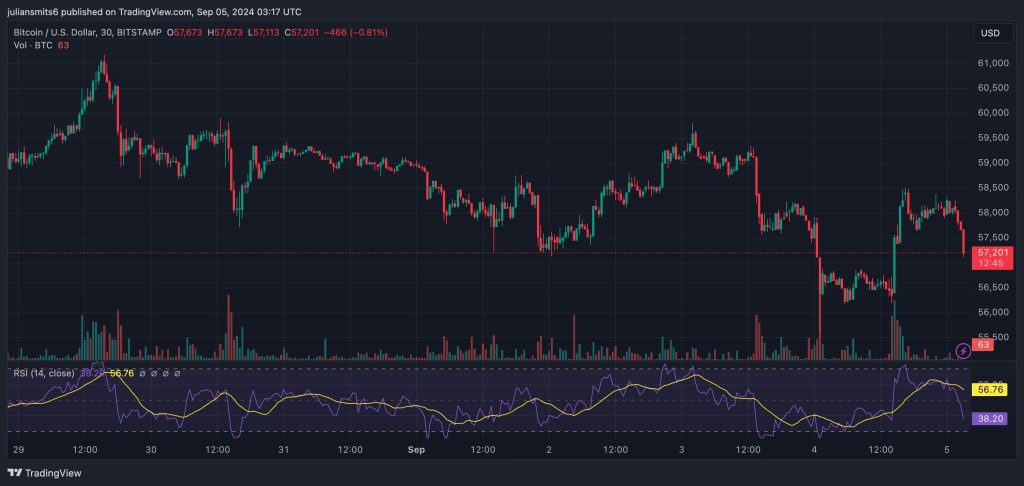Click the Sep date marker on time axis
Screen dimensions: 1024x486
(x=416, y=450)
